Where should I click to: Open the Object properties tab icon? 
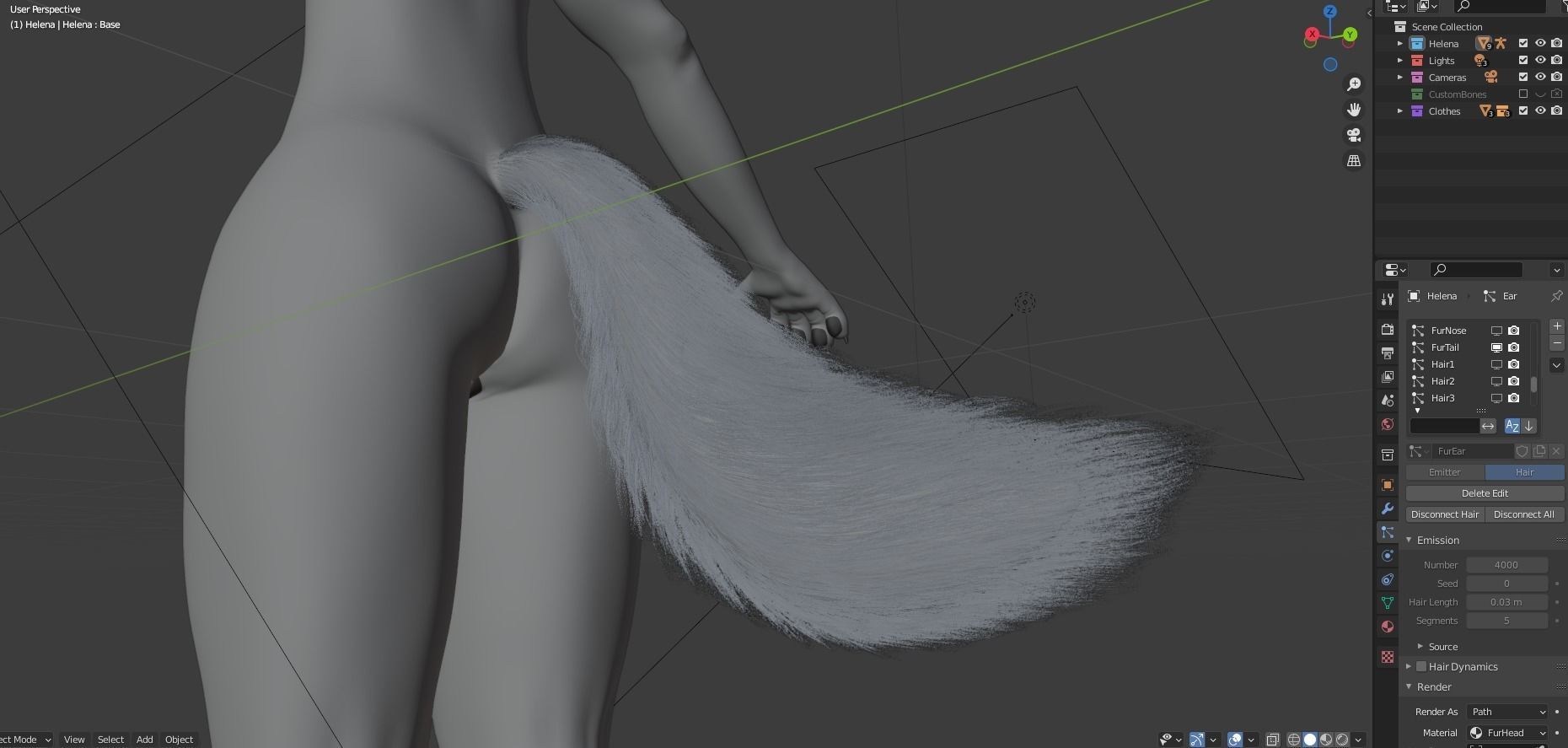(x=1388, y=485)
